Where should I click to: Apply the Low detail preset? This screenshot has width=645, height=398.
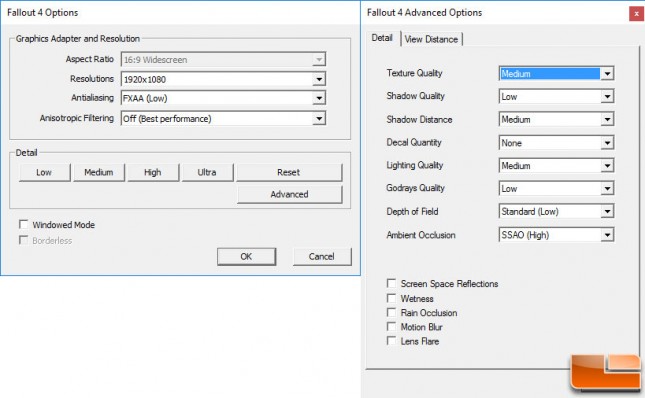point(44,172)
